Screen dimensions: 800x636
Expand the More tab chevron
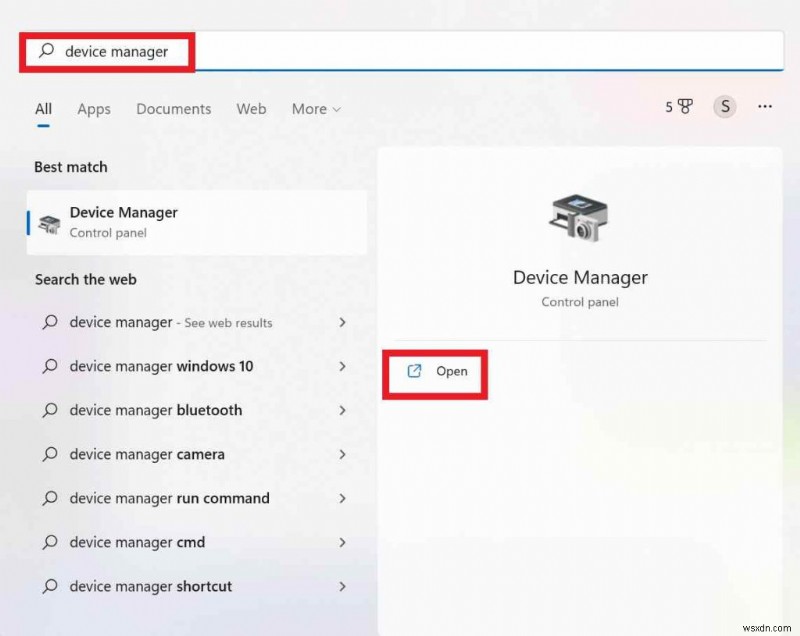pos(335,110)
